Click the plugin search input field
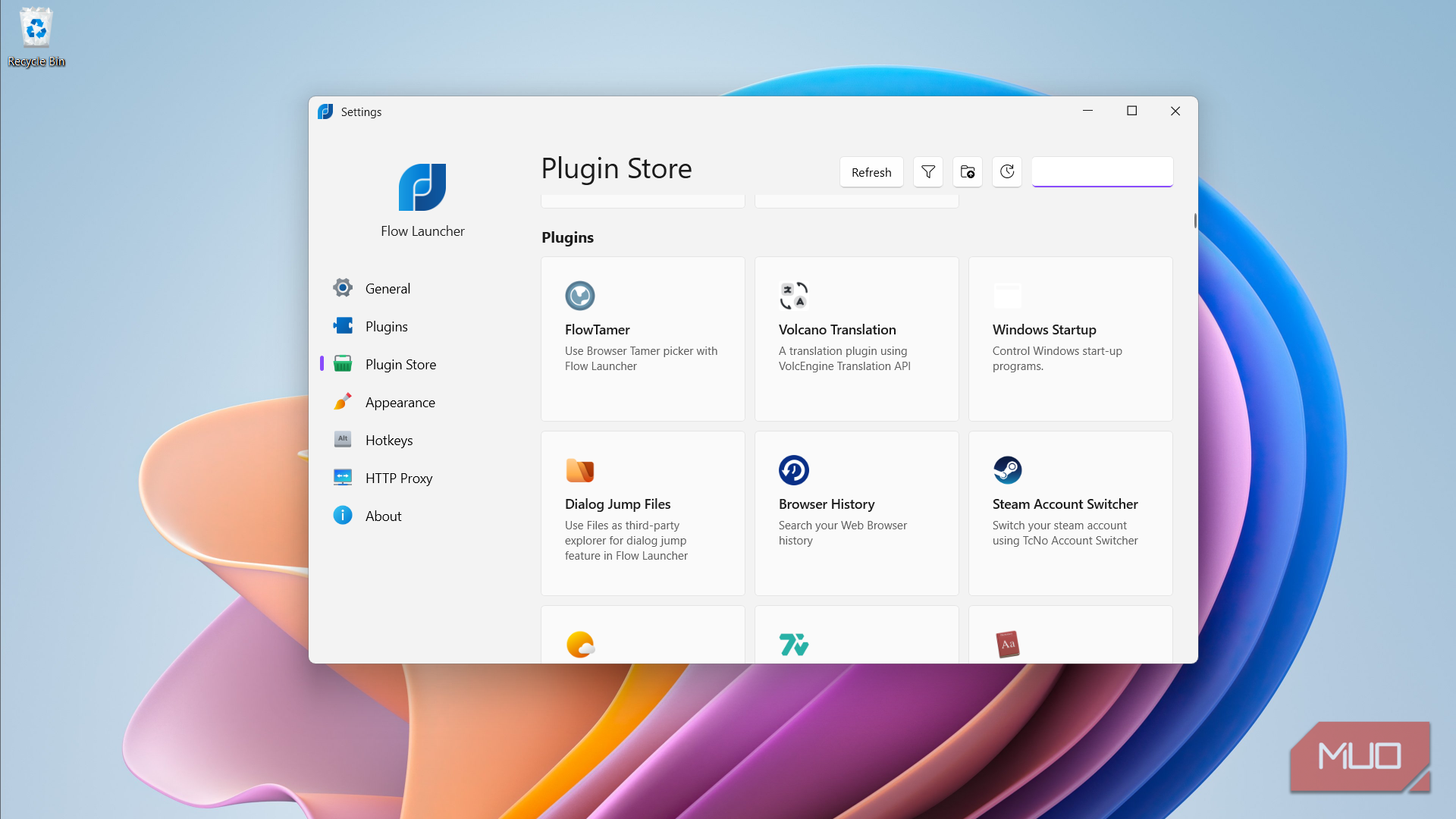This screenshot has width=1456, height=819. point(1103,172)
